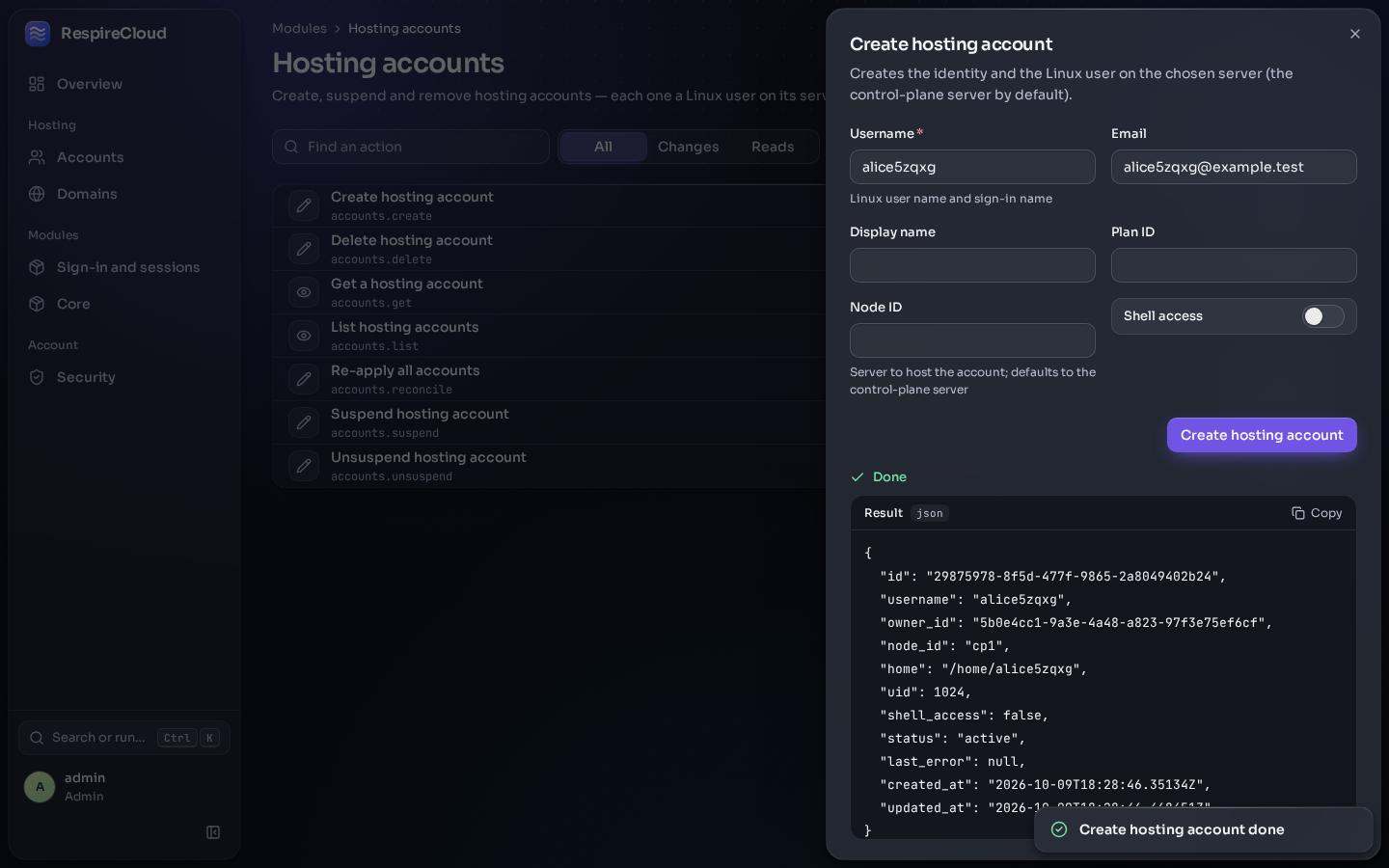The image size is (1389, 868).
Task: Open the Core module
Action: tap(124, 304)
